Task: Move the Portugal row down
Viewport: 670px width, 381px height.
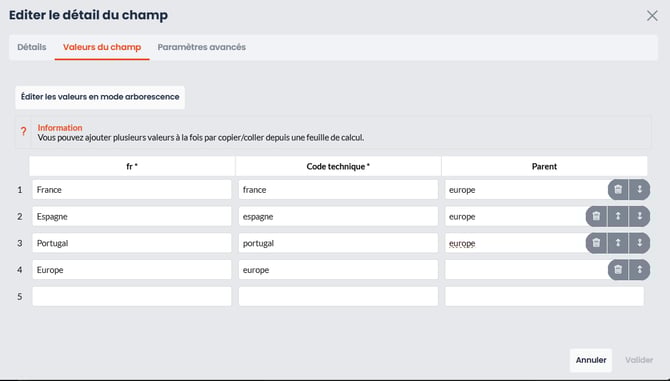Action: tap(640, 243)
